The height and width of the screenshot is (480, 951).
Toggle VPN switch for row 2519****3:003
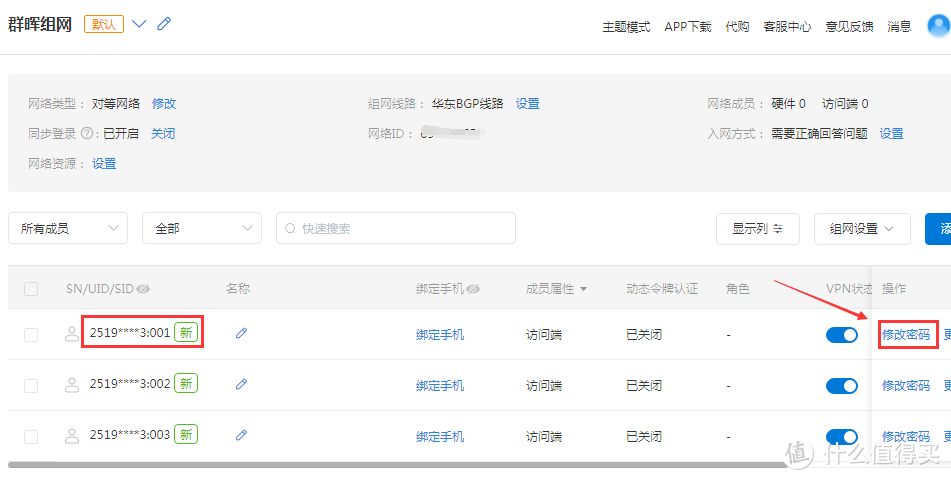coord(842,437)
